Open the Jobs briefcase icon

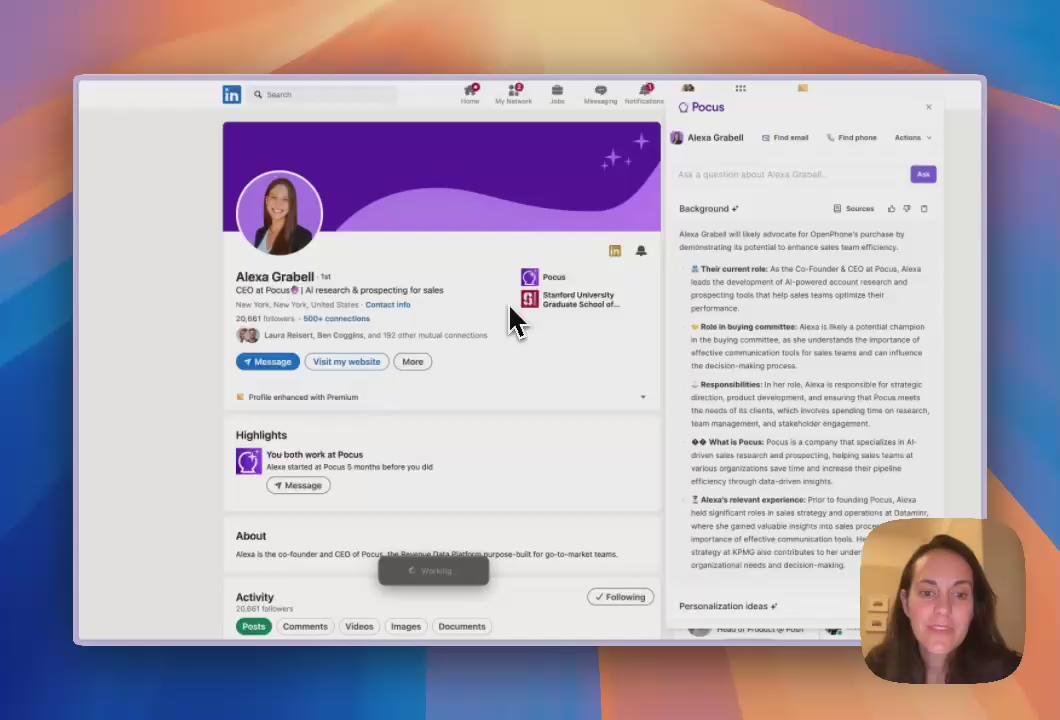[557, 94]
